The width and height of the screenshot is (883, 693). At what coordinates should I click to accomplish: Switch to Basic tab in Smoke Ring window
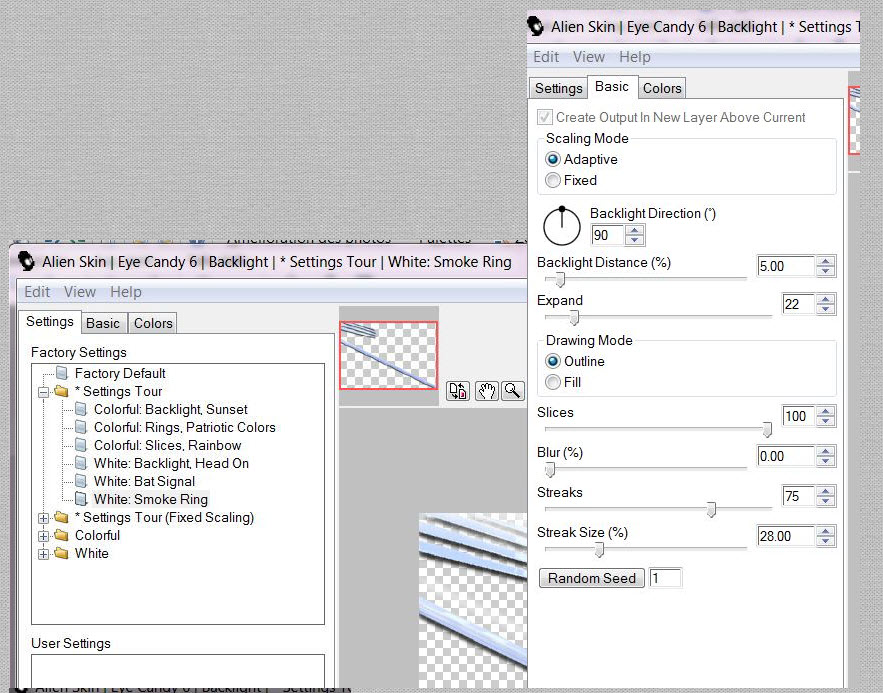(103, 323)
